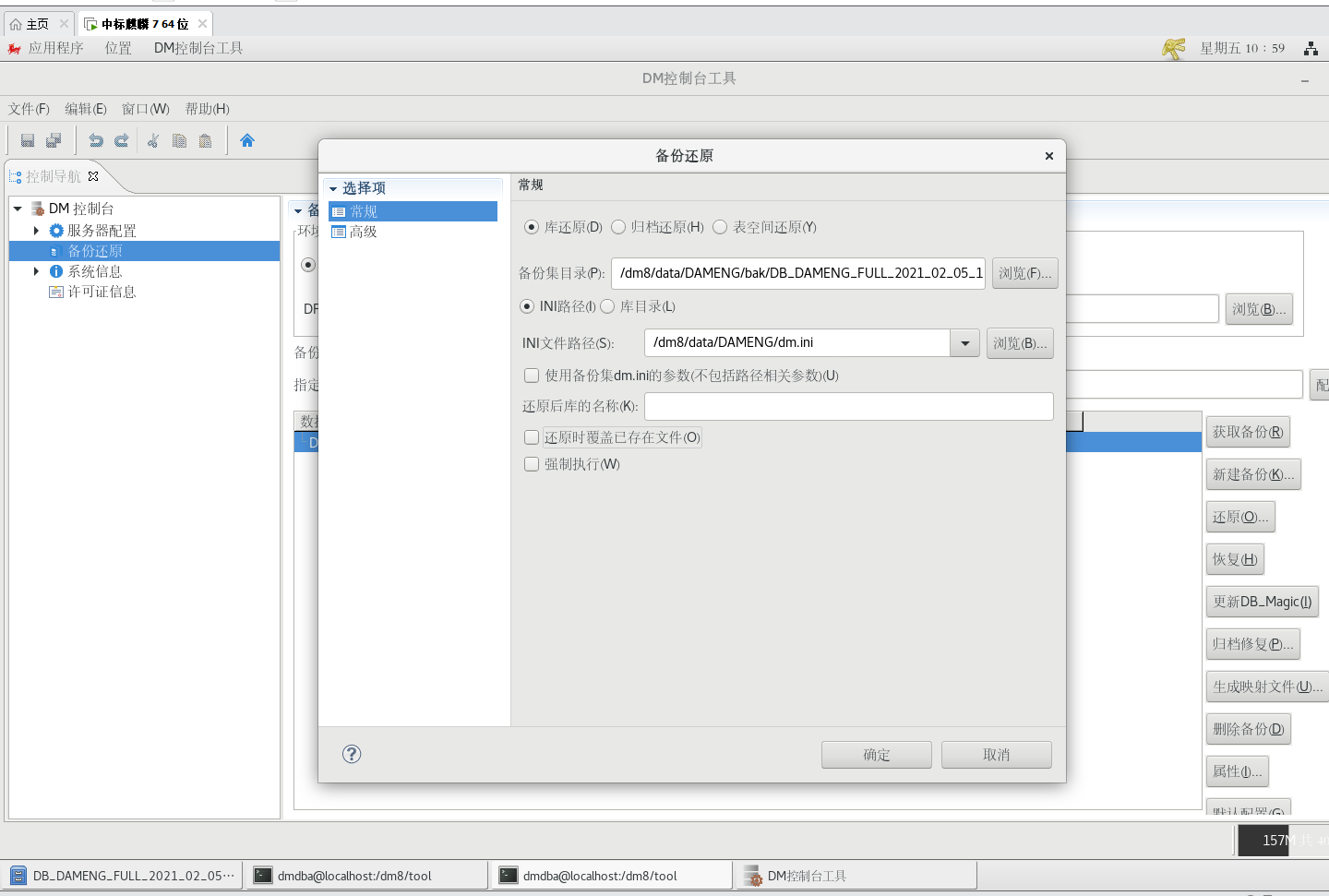This screenshot has height=896, width=1329.
Task: Open the INI文件路径 dropdown arrow
Action: [x=964, y=343]
